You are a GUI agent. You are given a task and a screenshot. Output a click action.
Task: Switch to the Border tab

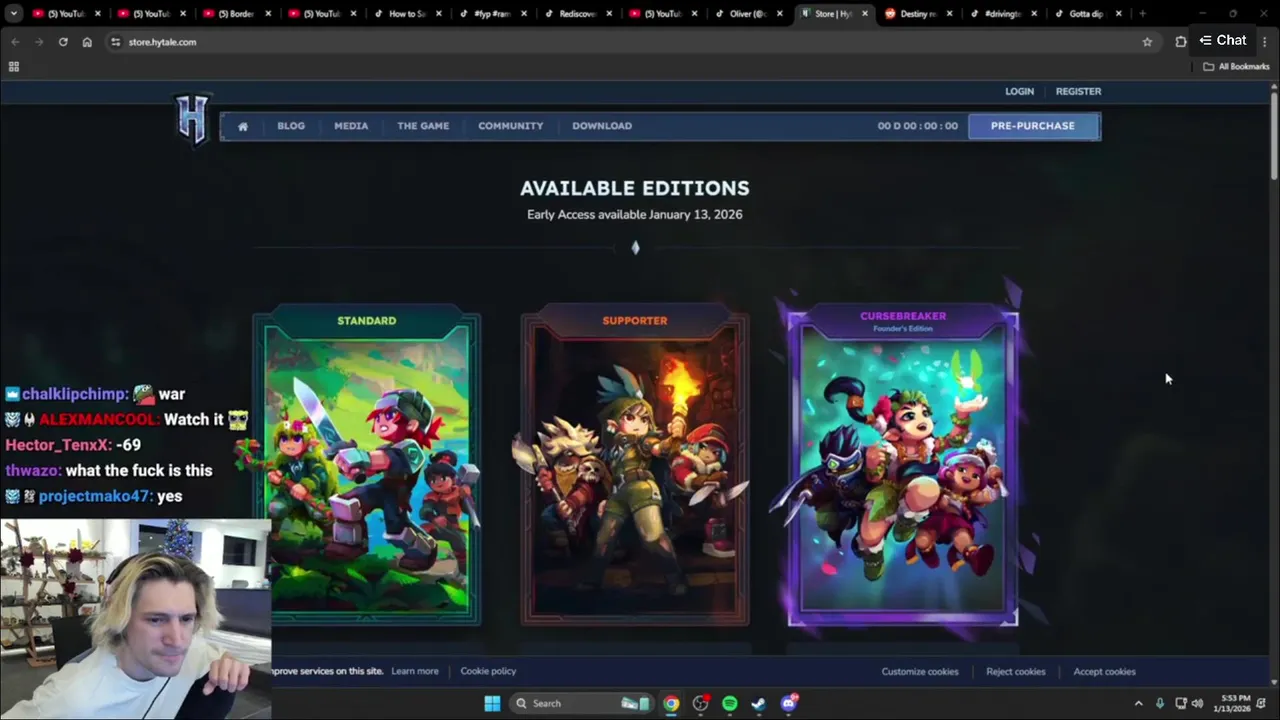235,14
